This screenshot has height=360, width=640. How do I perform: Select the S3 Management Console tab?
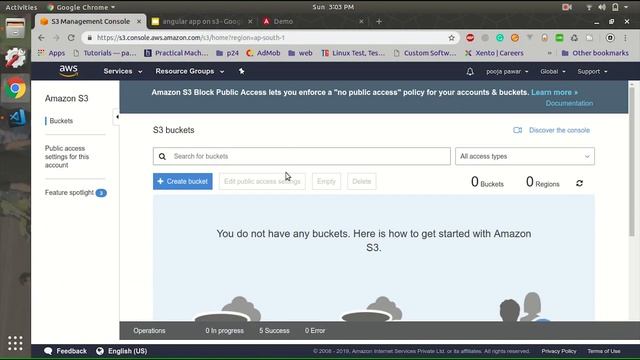click(x=90, y=21)
